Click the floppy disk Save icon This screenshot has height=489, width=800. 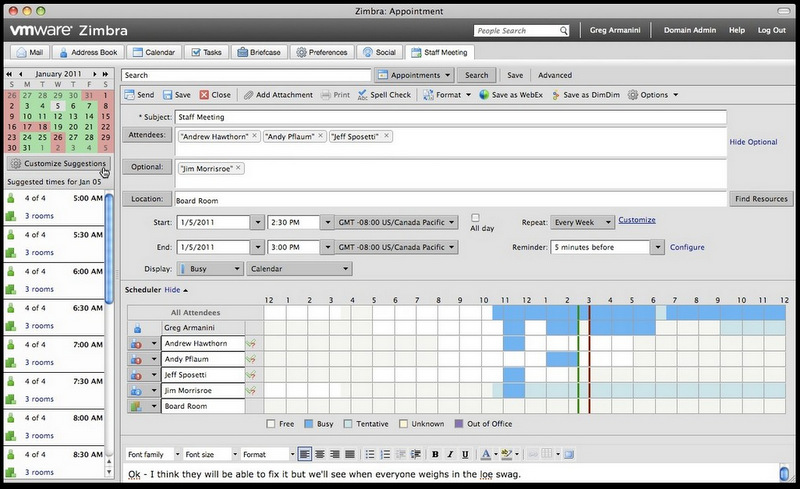click(167, 95)
